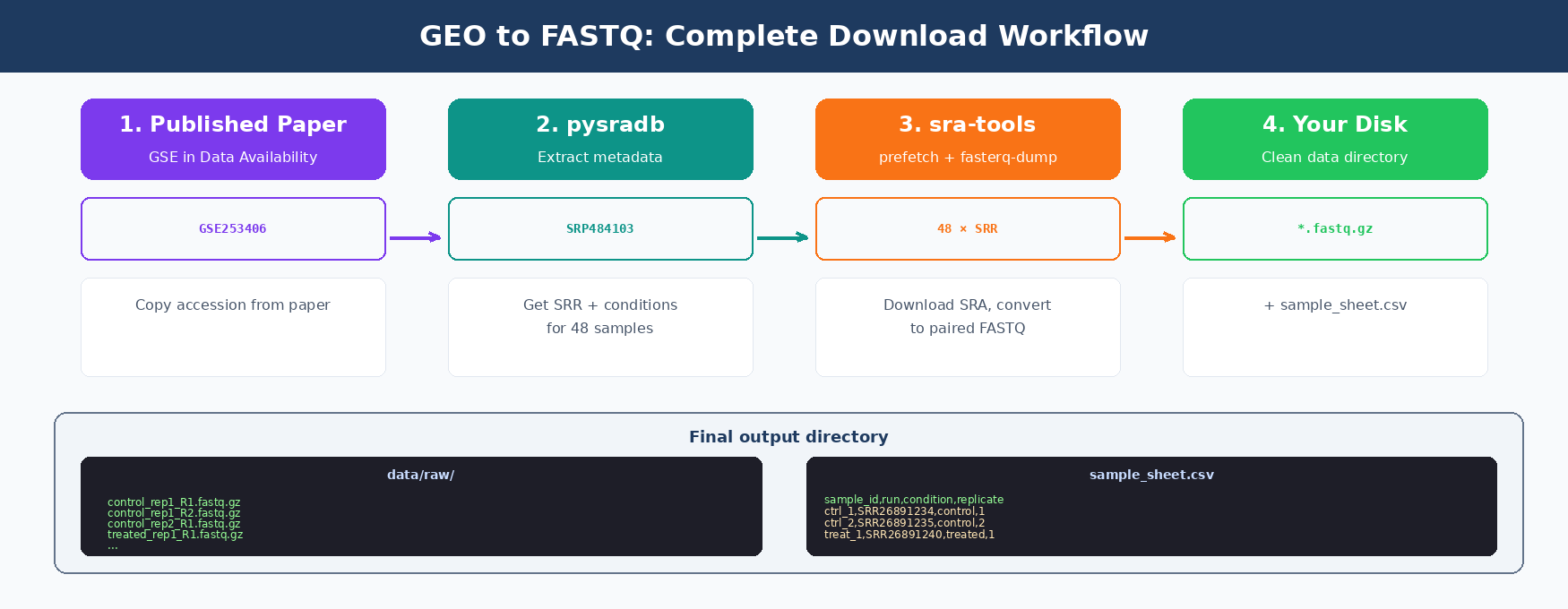Click the 'Final output directory' heading

[x=788, y=437]
